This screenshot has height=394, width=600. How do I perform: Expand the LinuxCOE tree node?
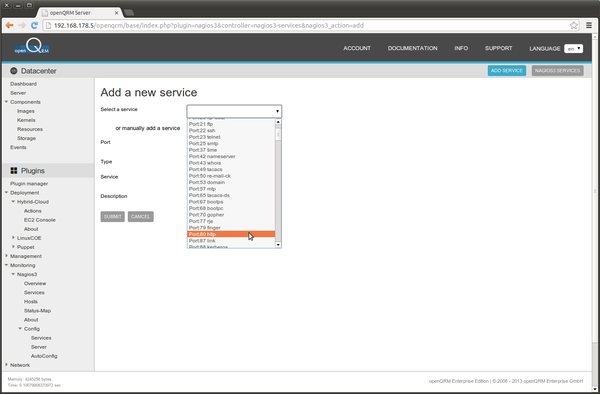click(13, 238)
